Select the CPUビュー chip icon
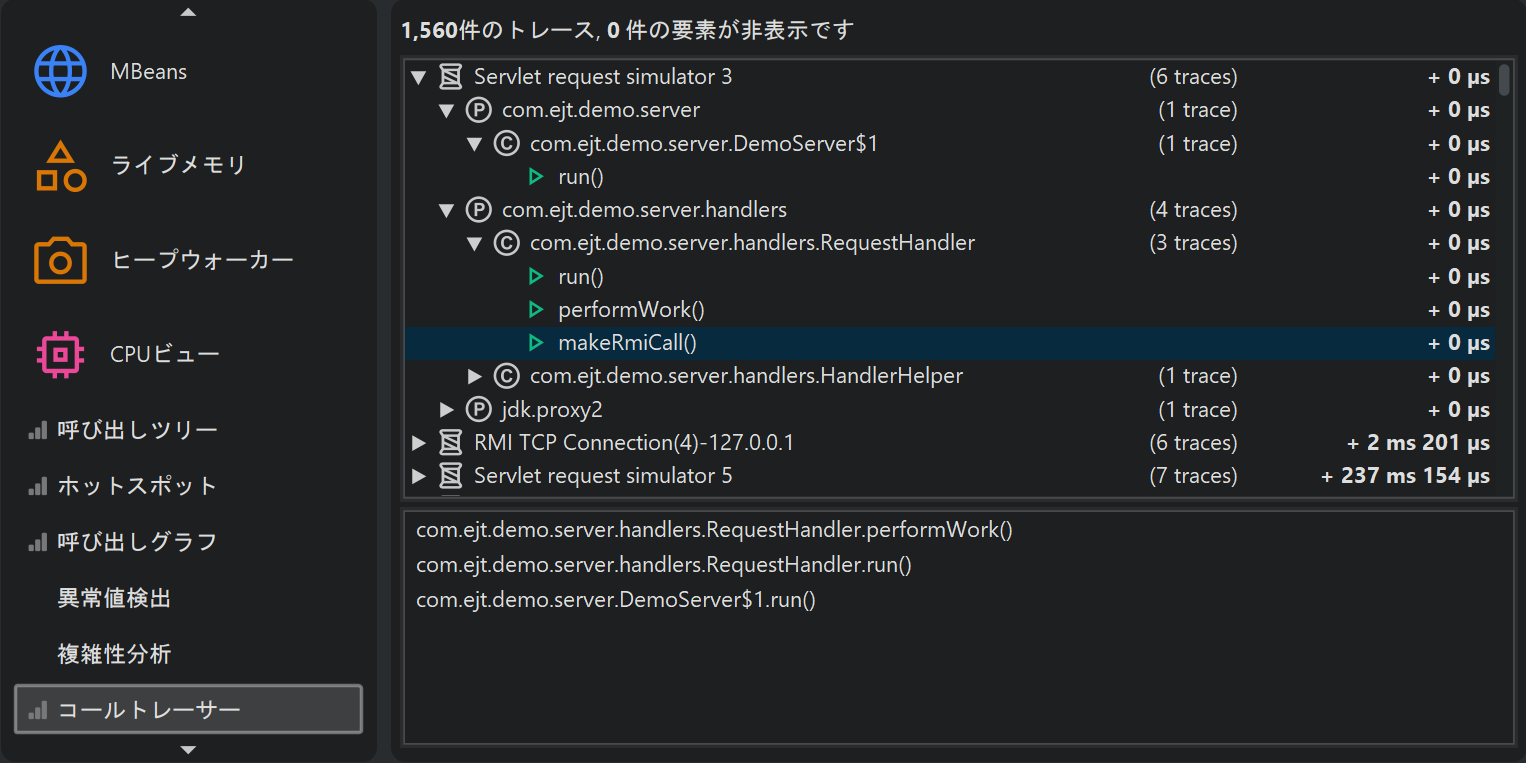The width and height of the screenshot is (1526, 763). coord(61,354)
